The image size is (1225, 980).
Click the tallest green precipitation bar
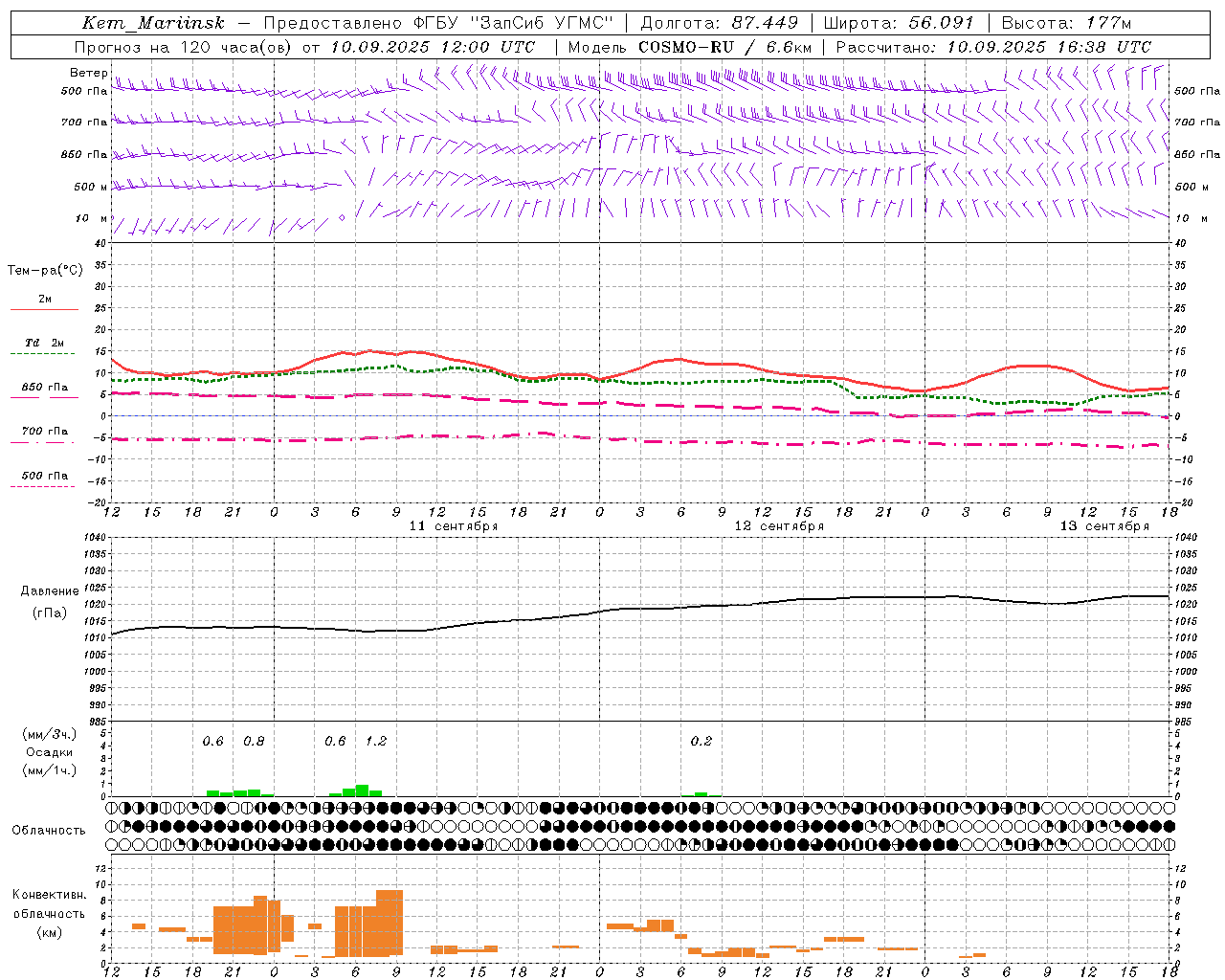click(x=362, y=791)
